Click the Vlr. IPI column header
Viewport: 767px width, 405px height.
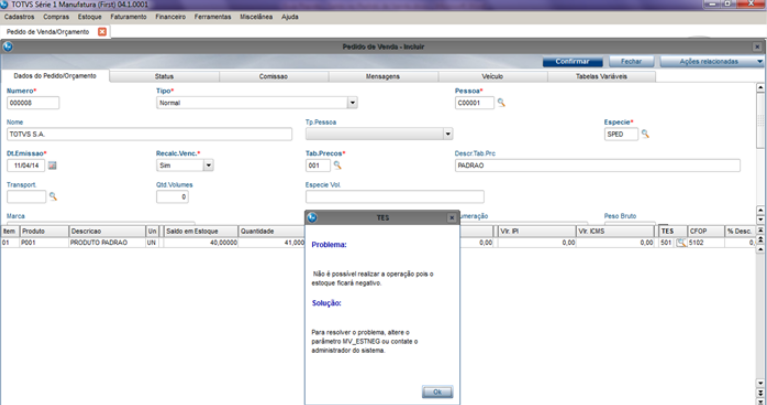pyautogui.click(x=537, y=231)
